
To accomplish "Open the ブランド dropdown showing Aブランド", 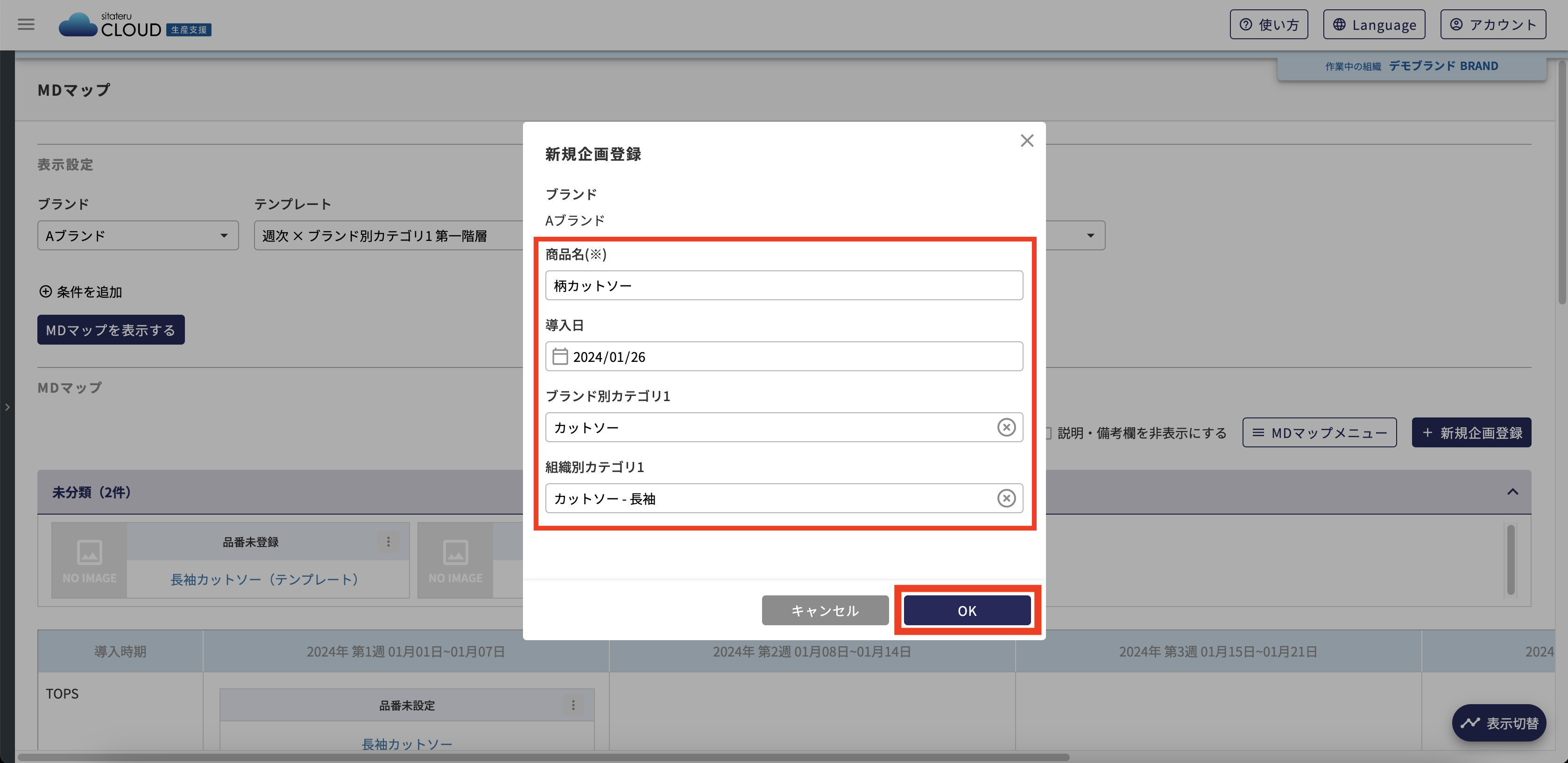I will click(x=138, y=236).
